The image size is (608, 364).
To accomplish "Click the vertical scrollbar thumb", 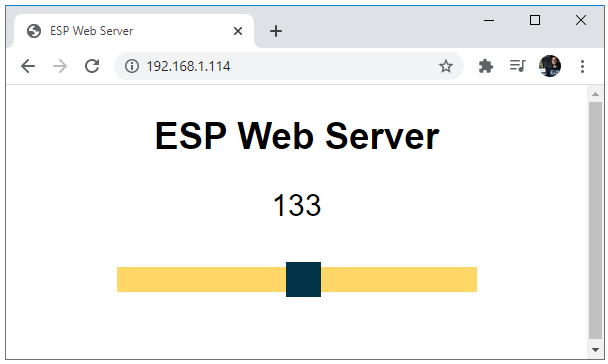I will [595, 221].
